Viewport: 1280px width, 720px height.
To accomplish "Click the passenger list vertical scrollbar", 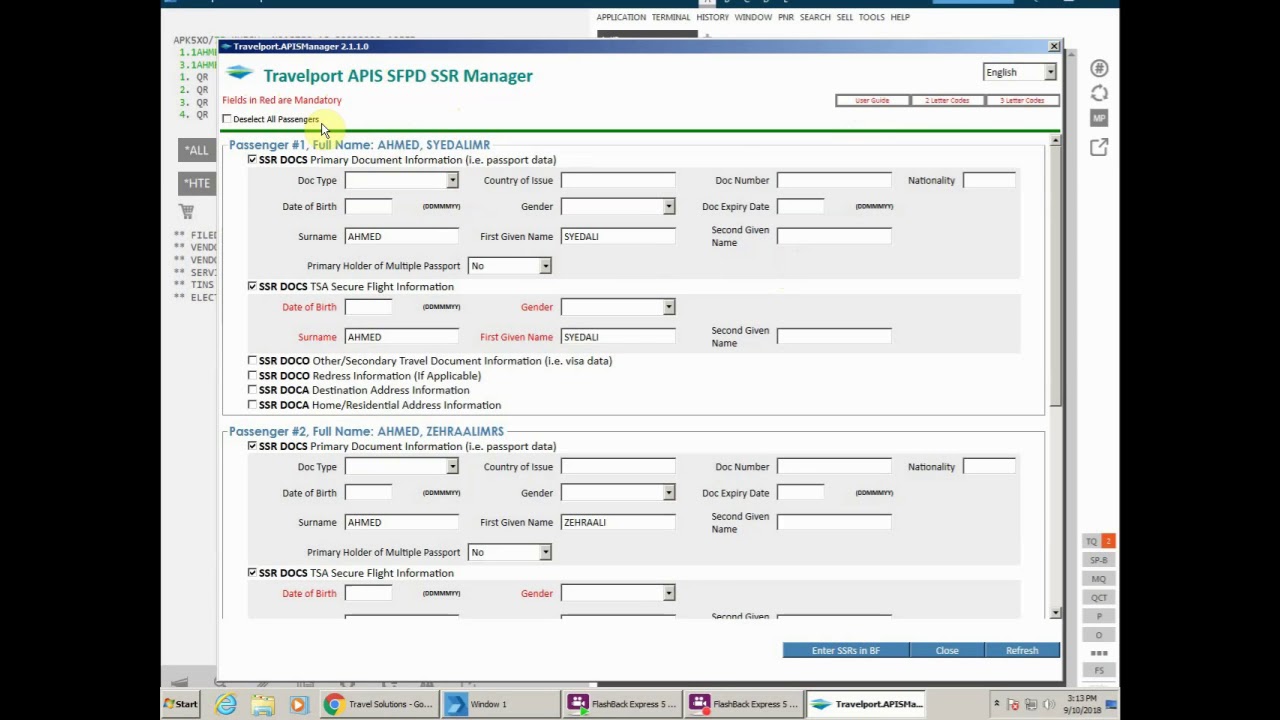I will pos(1055,378).
